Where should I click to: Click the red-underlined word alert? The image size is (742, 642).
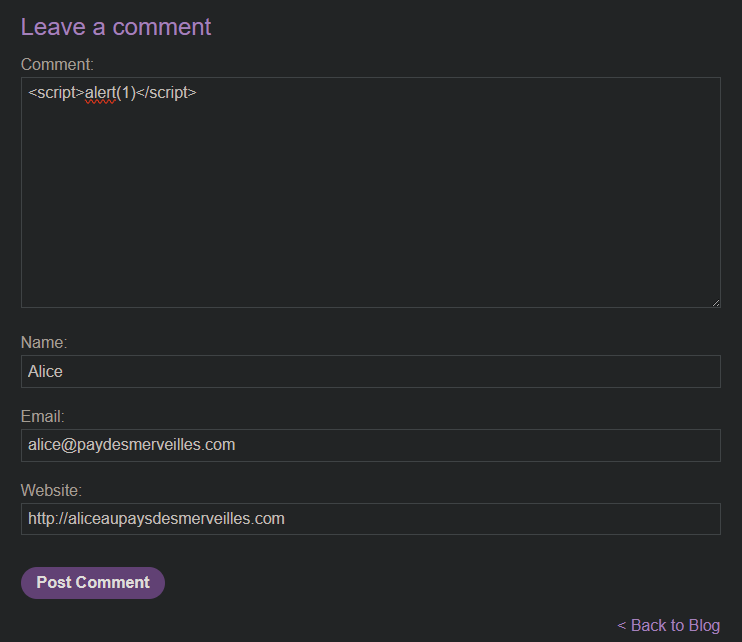coord(100,93)
